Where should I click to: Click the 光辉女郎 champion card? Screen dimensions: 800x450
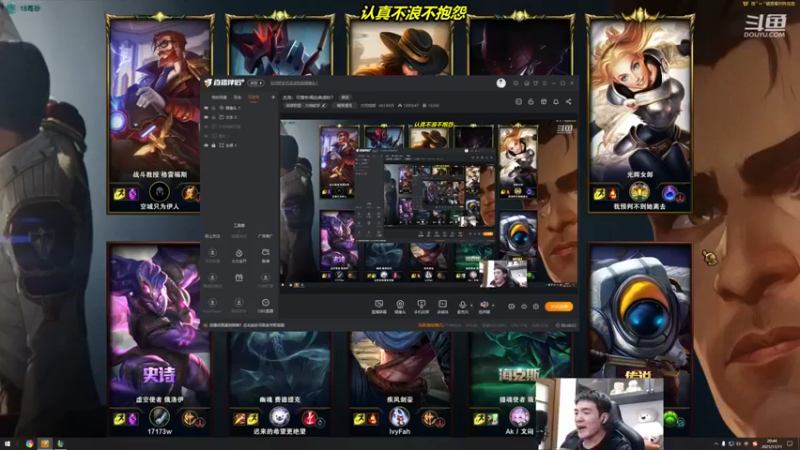(x=640, y=114)
